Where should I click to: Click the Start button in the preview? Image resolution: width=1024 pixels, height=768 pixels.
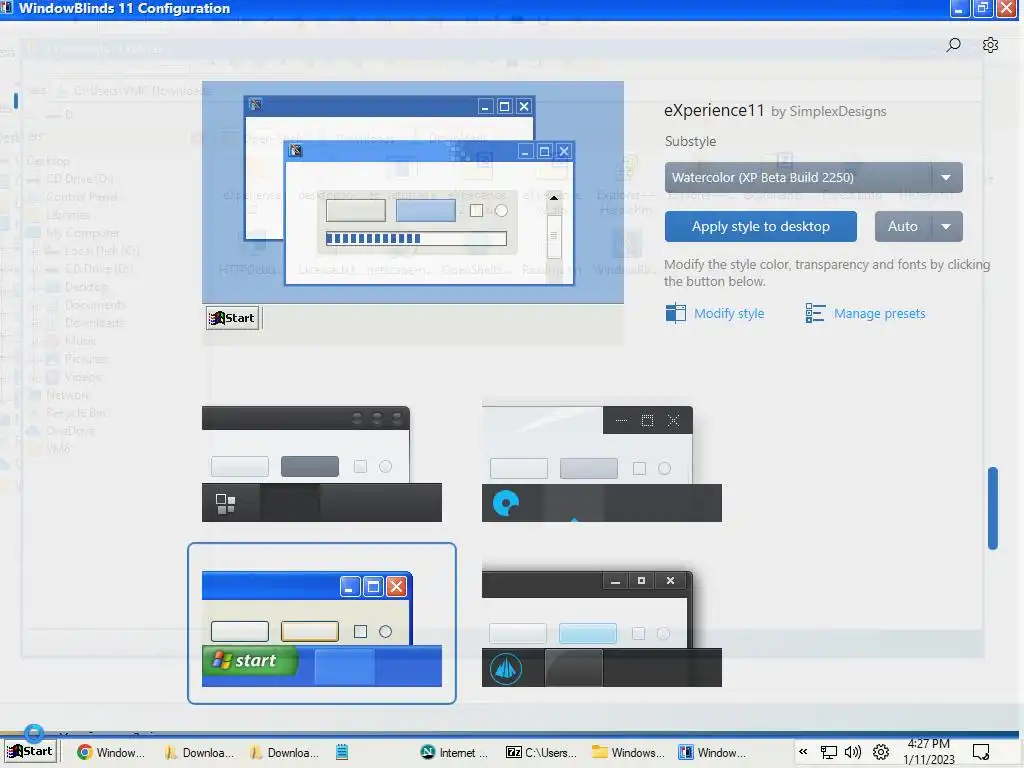(x=232, y=318)
